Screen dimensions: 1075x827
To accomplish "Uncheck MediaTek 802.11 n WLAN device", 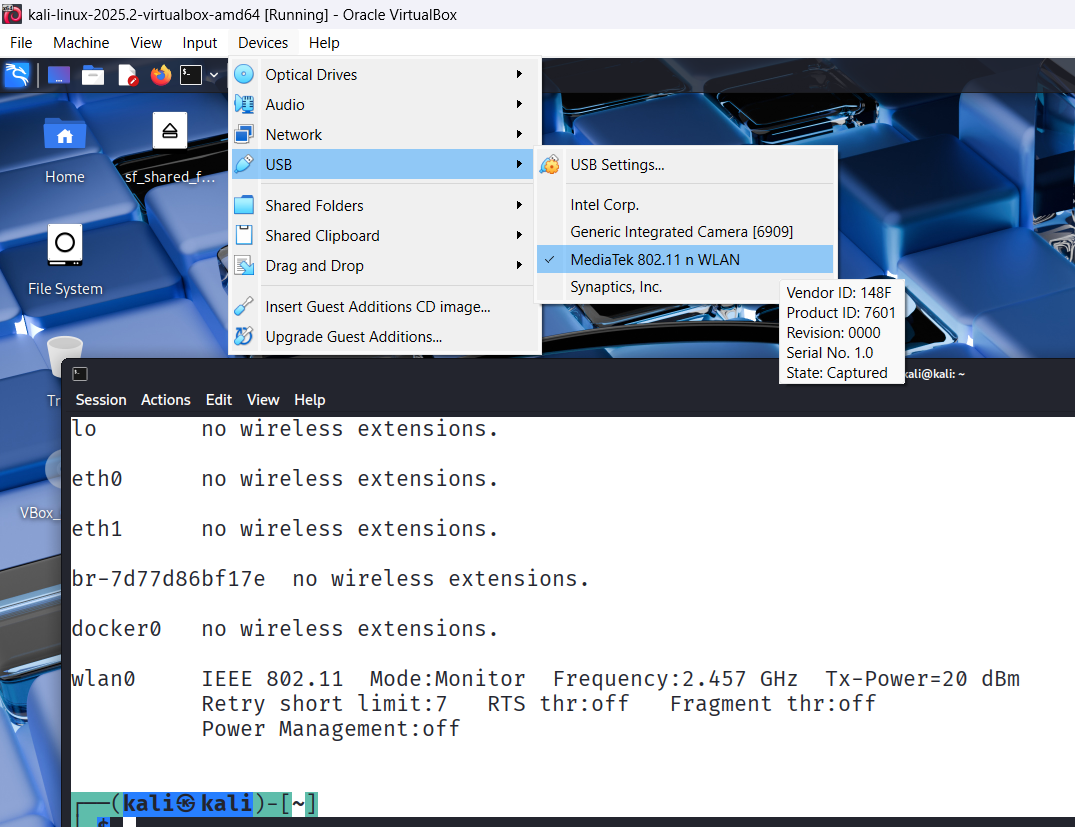I will click(x=655, y=260).
